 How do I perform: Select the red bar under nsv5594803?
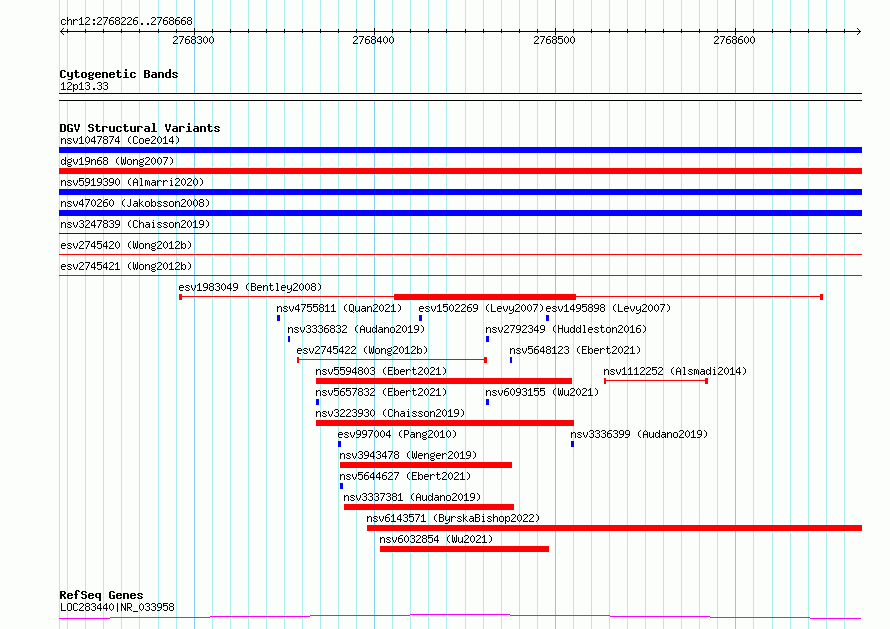click(x=444, y=381)
